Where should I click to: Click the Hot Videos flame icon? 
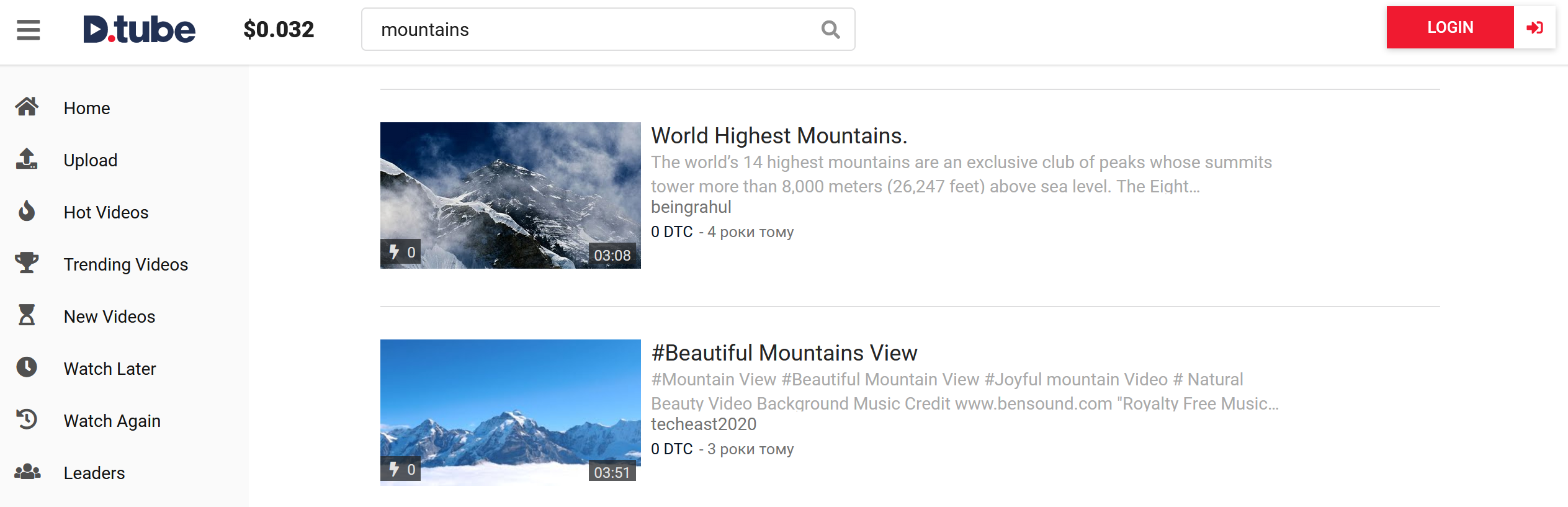pyautogui.click(x=27, y=212)
